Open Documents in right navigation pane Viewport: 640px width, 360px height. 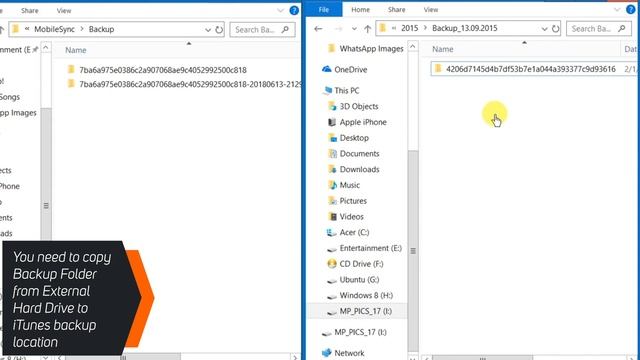[x=359, y=154]
